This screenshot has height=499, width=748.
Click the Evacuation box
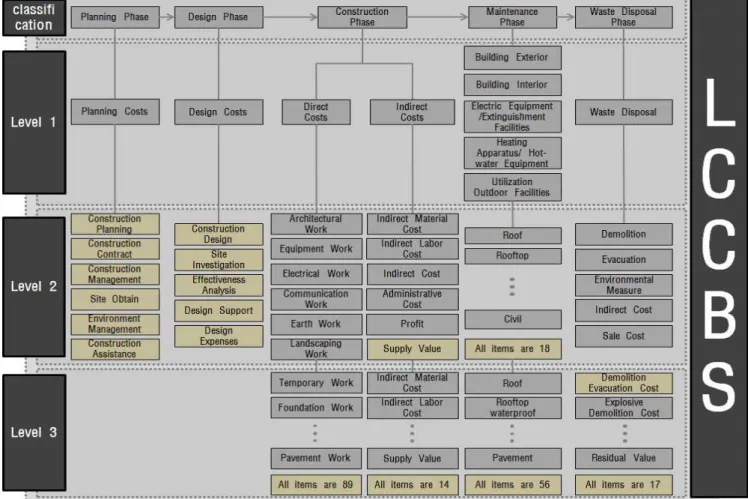(623, 260)
